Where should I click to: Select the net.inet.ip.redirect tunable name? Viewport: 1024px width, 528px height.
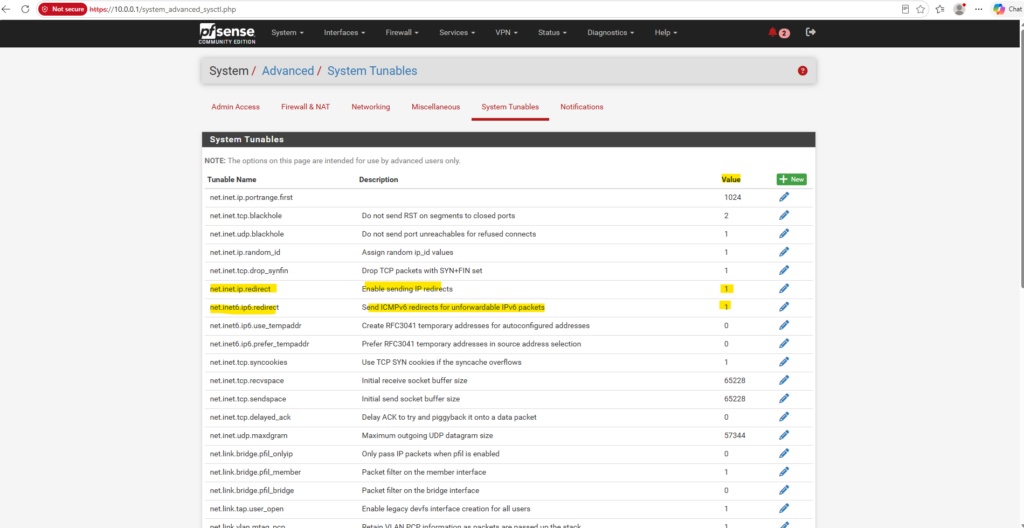point(242,288)
